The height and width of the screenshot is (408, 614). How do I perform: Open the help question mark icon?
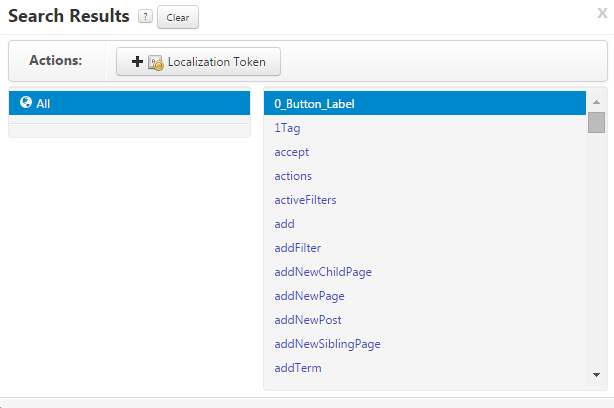[x=145, y=17]
